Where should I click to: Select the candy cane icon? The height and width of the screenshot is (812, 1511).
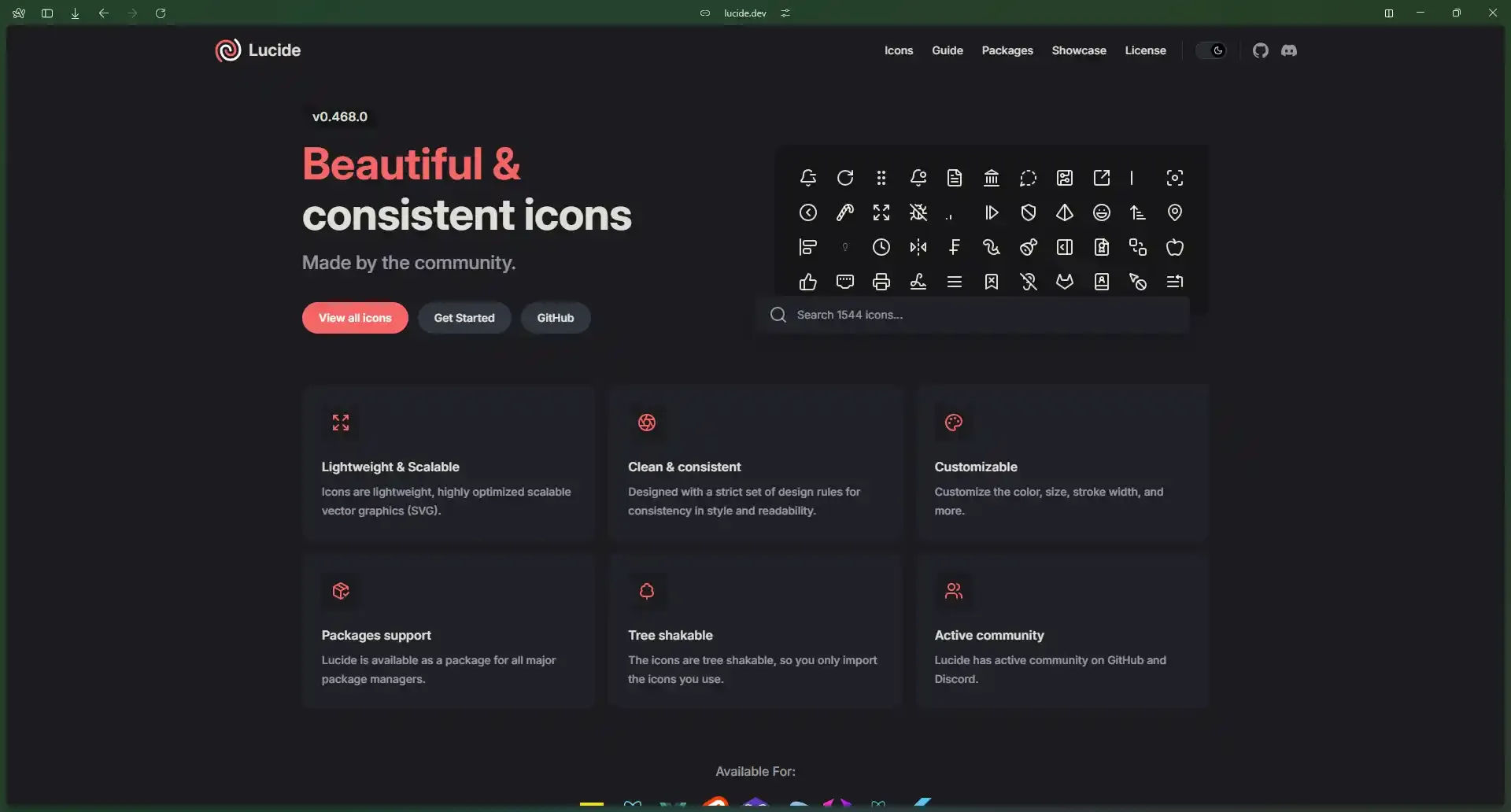[x=844, y=212]
